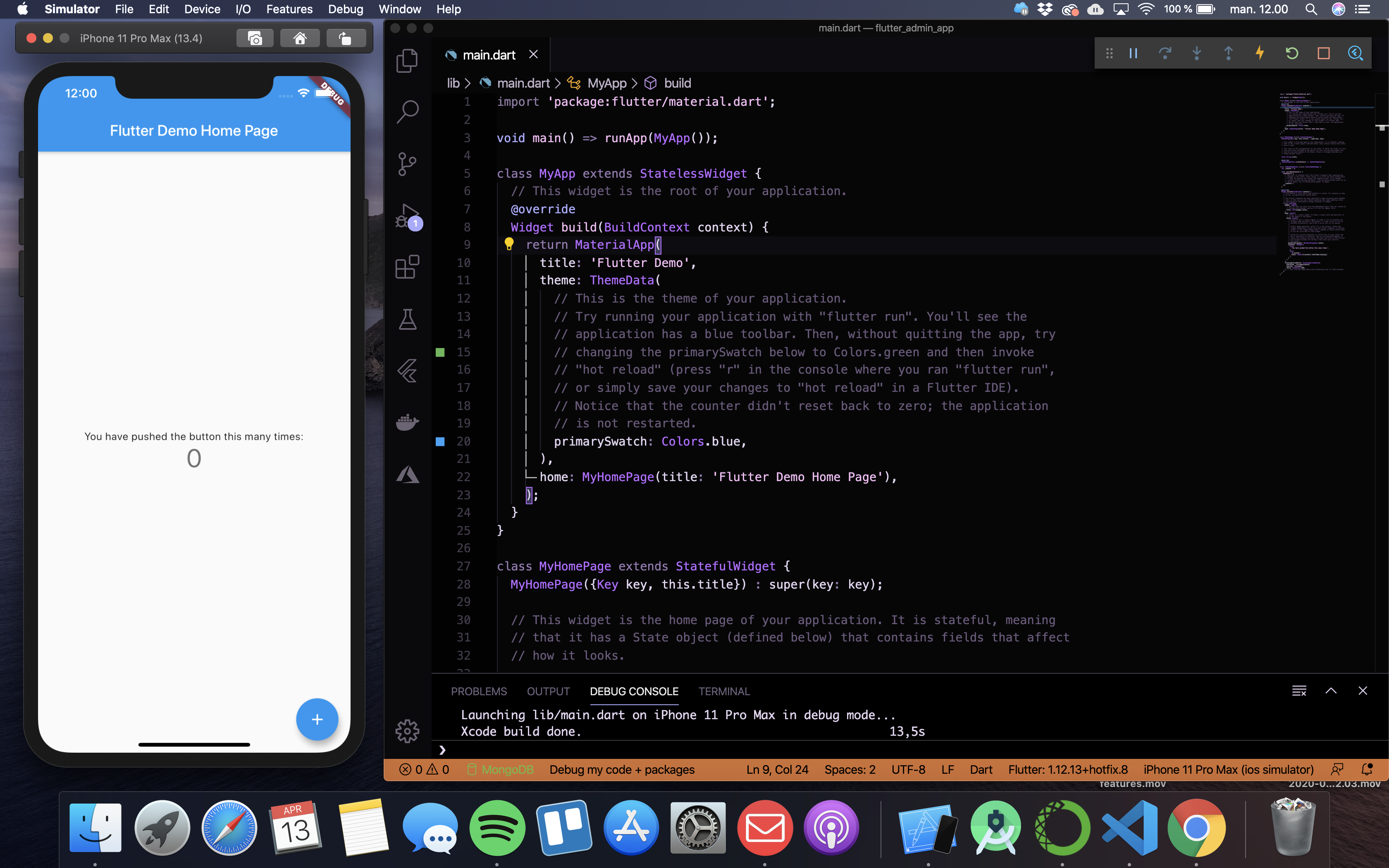Rotate the simulator device icon

pos(346,38)
